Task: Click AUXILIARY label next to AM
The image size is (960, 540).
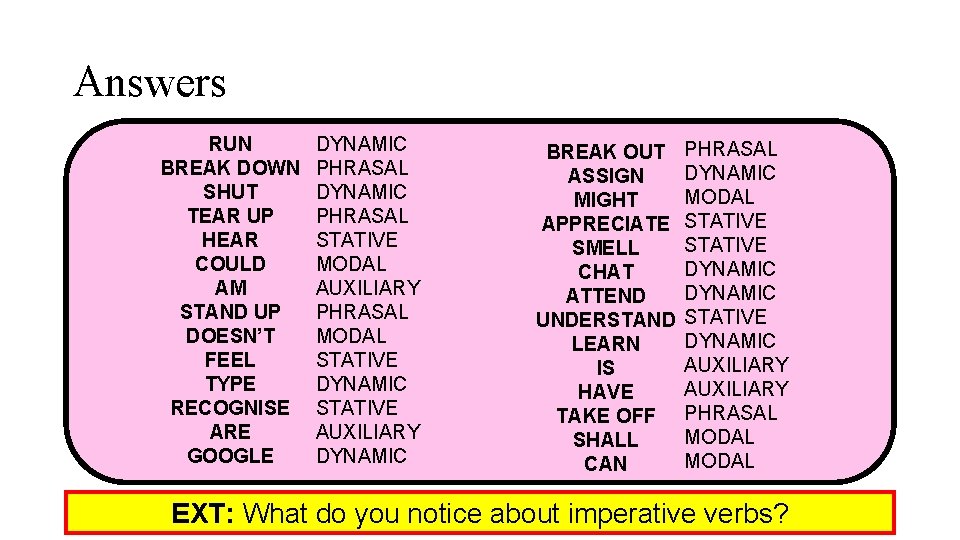Action: [368, 288]
